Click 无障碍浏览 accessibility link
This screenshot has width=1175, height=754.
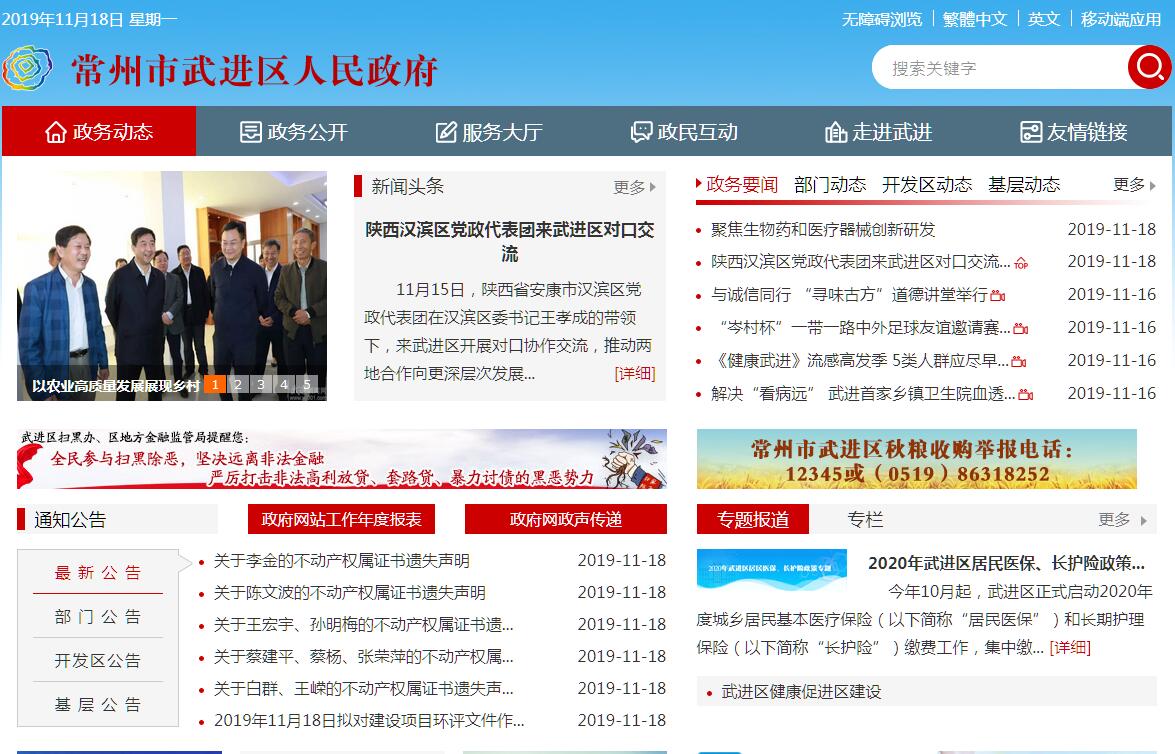(x=882, y=19)
